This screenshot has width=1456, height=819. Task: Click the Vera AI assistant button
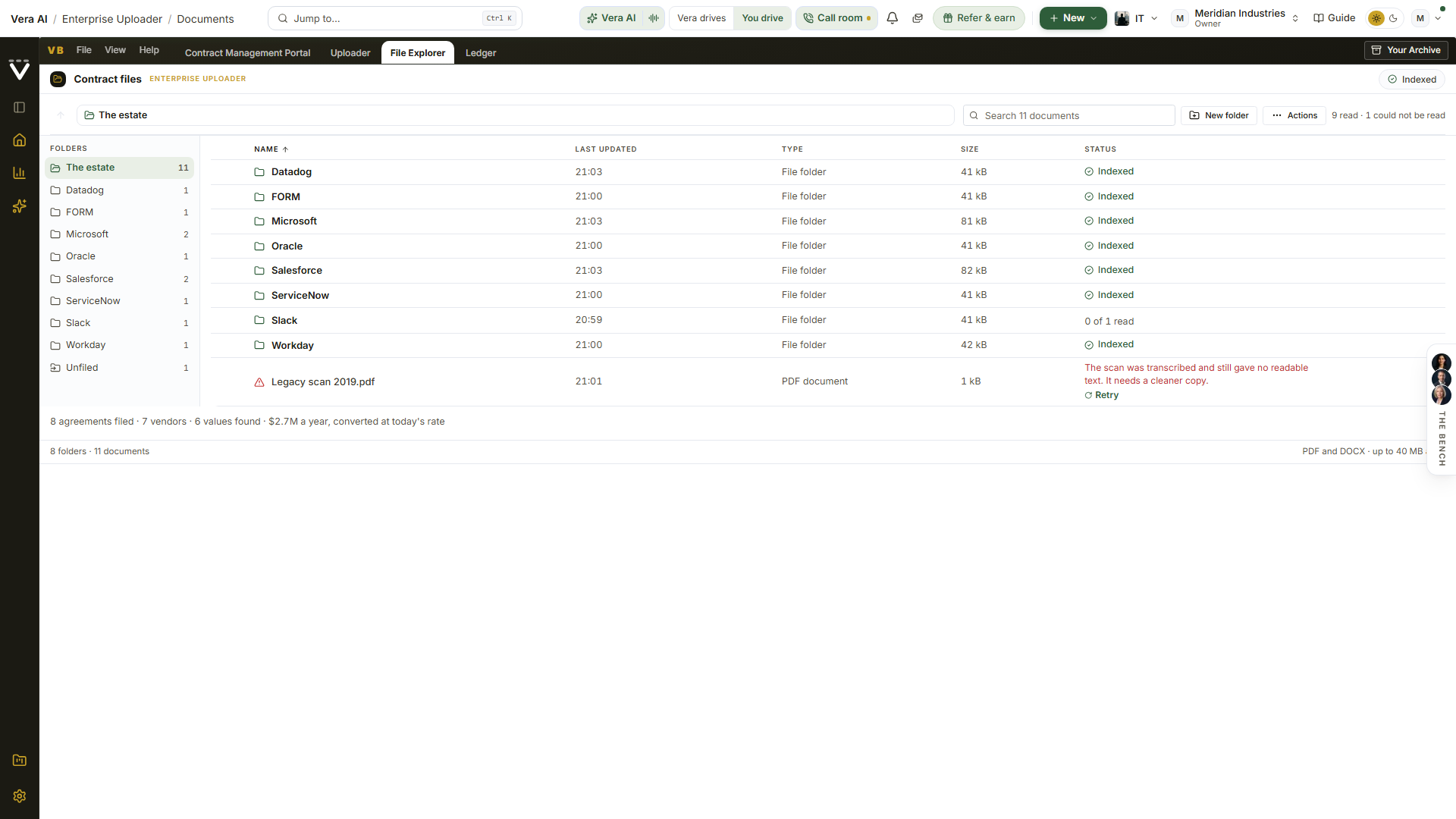click(x=611, y=18)
